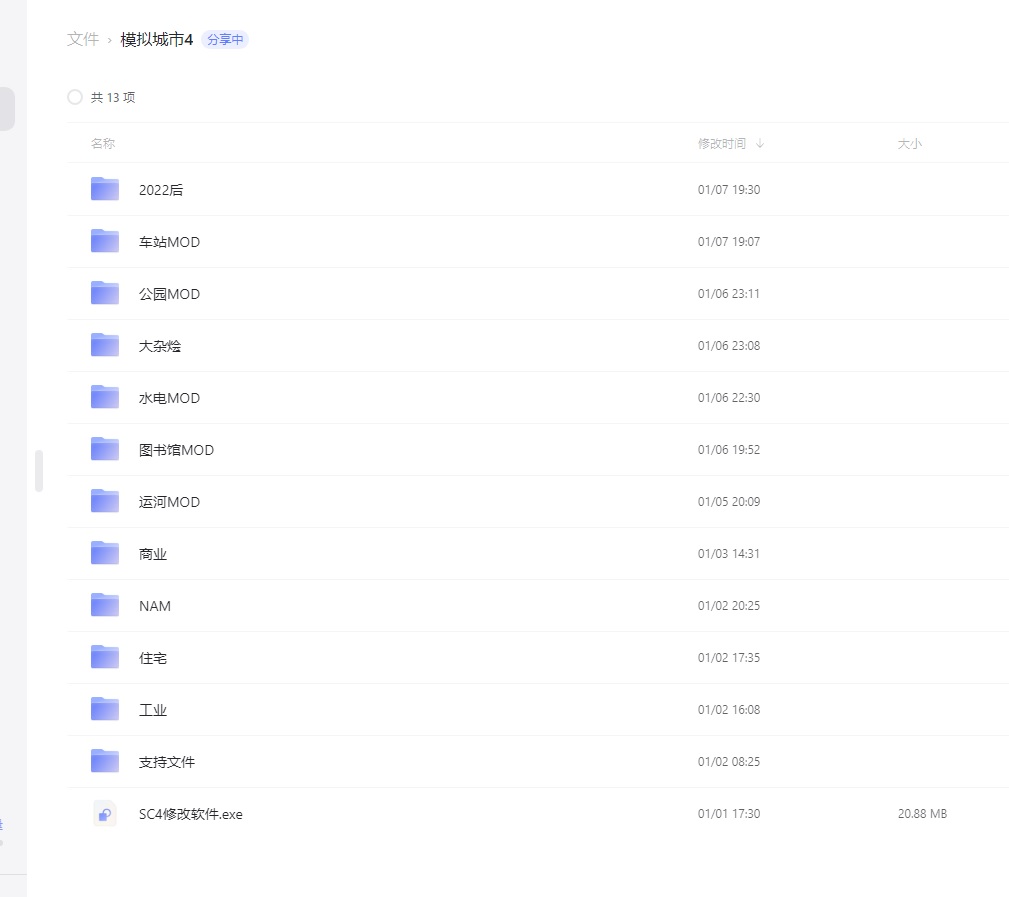Click the SC4修改软件.exe file icon
The width and height of the screenshot is (1009, 897).
[105, 814]
